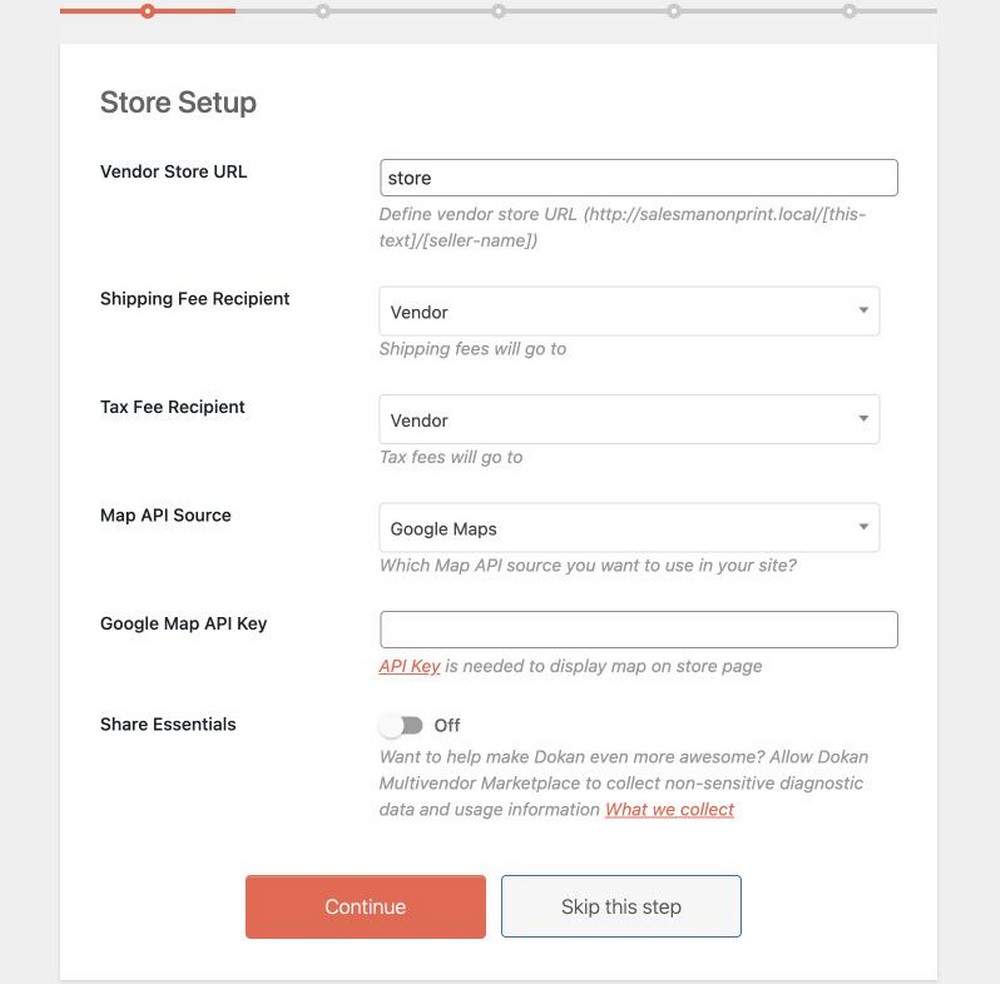Click the arrow of Google Maps select
Viewport: 1000px width, 984px height.
(x=864, y=527)
